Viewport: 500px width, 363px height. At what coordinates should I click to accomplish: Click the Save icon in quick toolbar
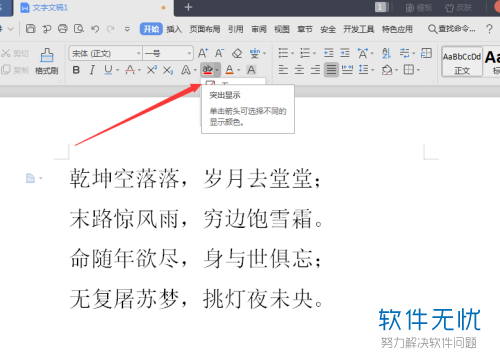[x=31, y=29]
